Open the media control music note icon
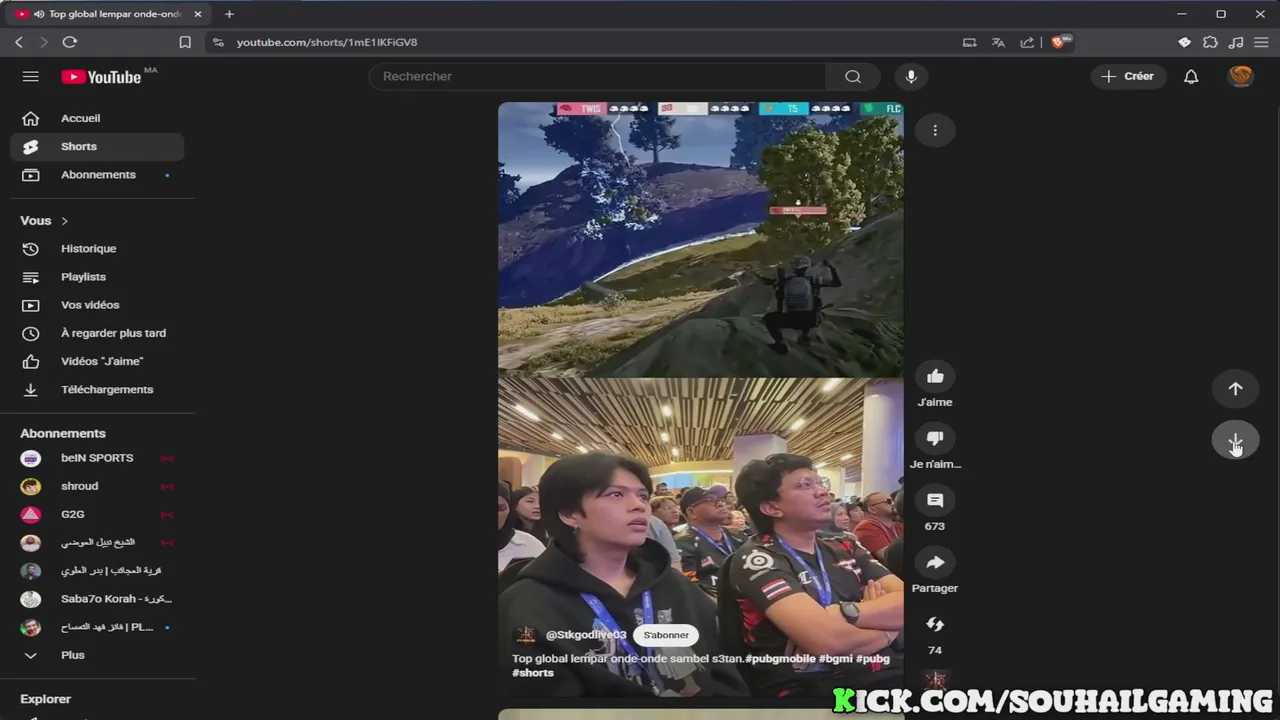1280x720 pixels. pyautogui.click(x=1236, y=42)
